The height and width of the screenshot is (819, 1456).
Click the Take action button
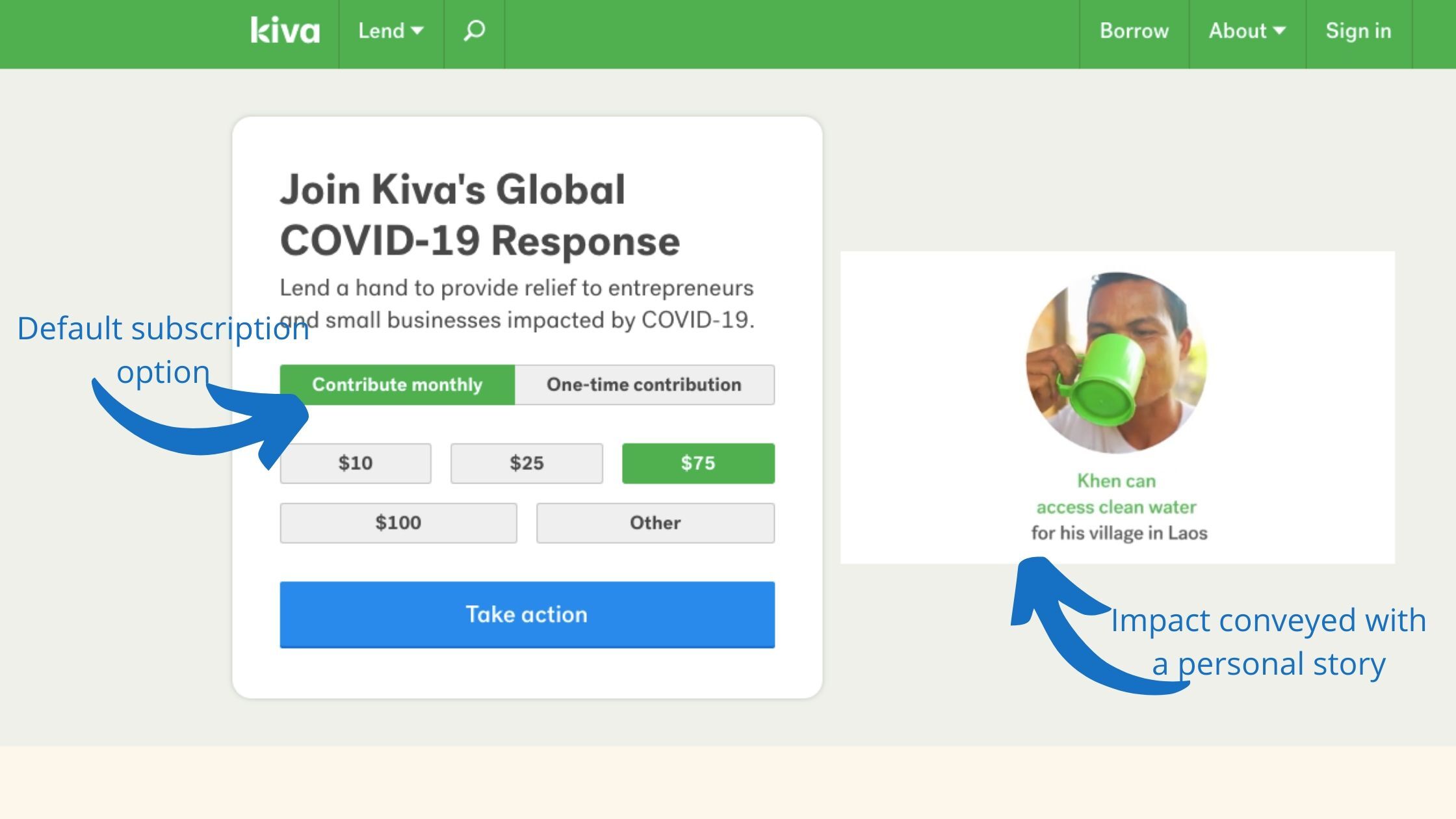(x=527, y=614)
